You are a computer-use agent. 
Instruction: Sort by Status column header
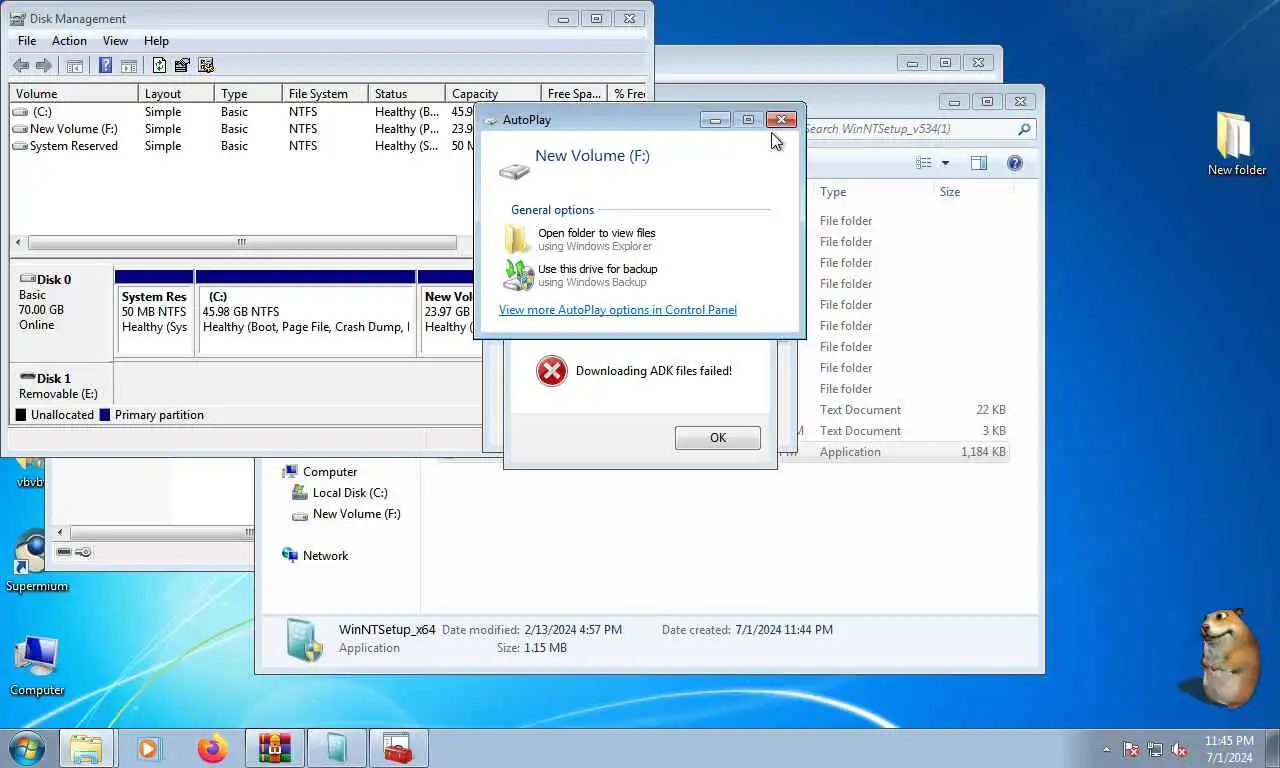[407, 93]
